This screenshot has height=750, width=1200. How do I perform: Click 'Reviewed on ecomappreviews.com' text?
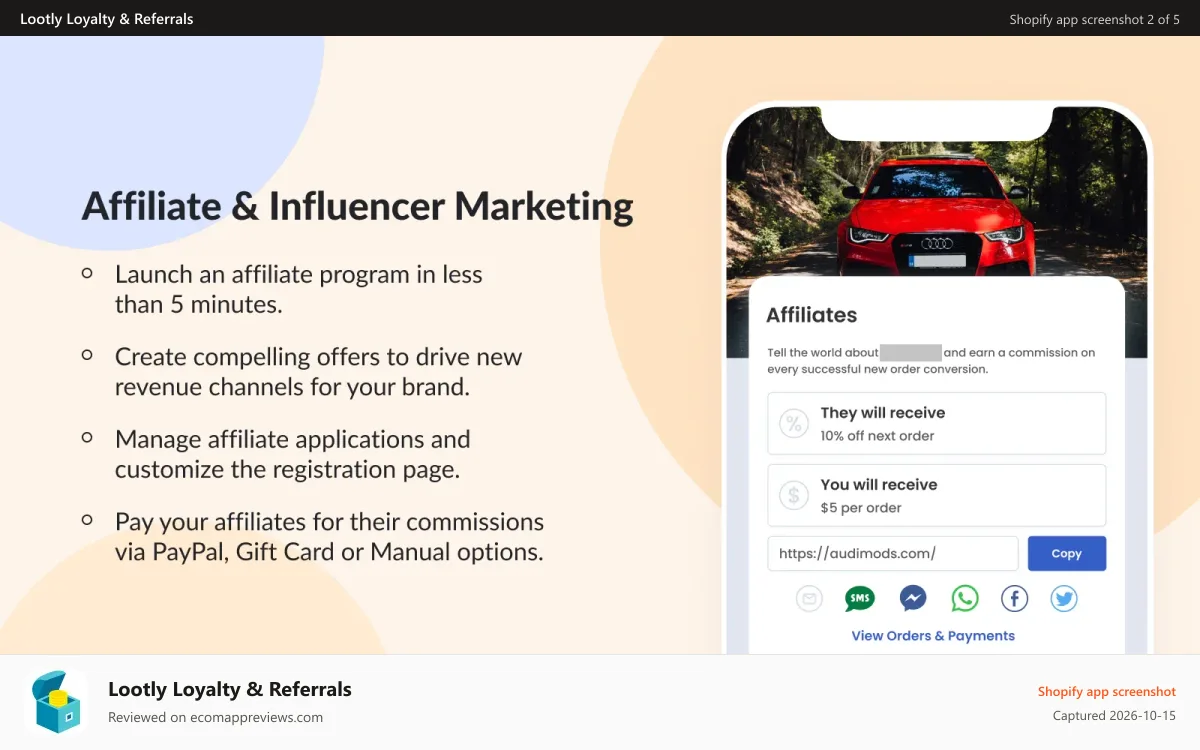click(215, 717)
